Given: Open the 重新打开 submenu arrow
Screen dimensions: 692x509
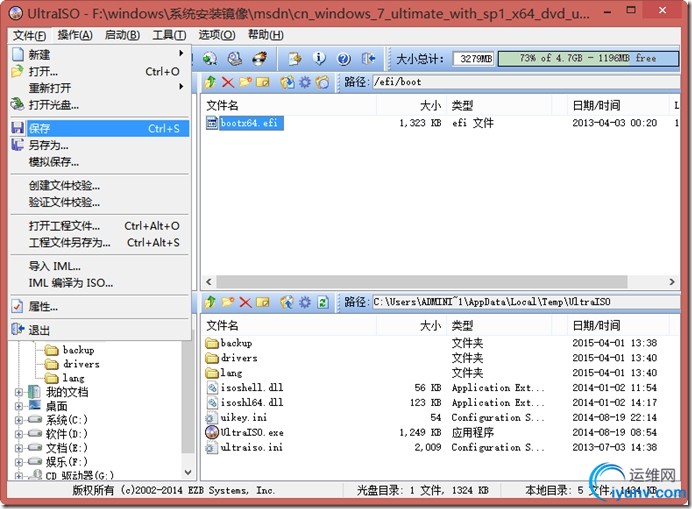Looking at the screenshot, I should [181, 87].
